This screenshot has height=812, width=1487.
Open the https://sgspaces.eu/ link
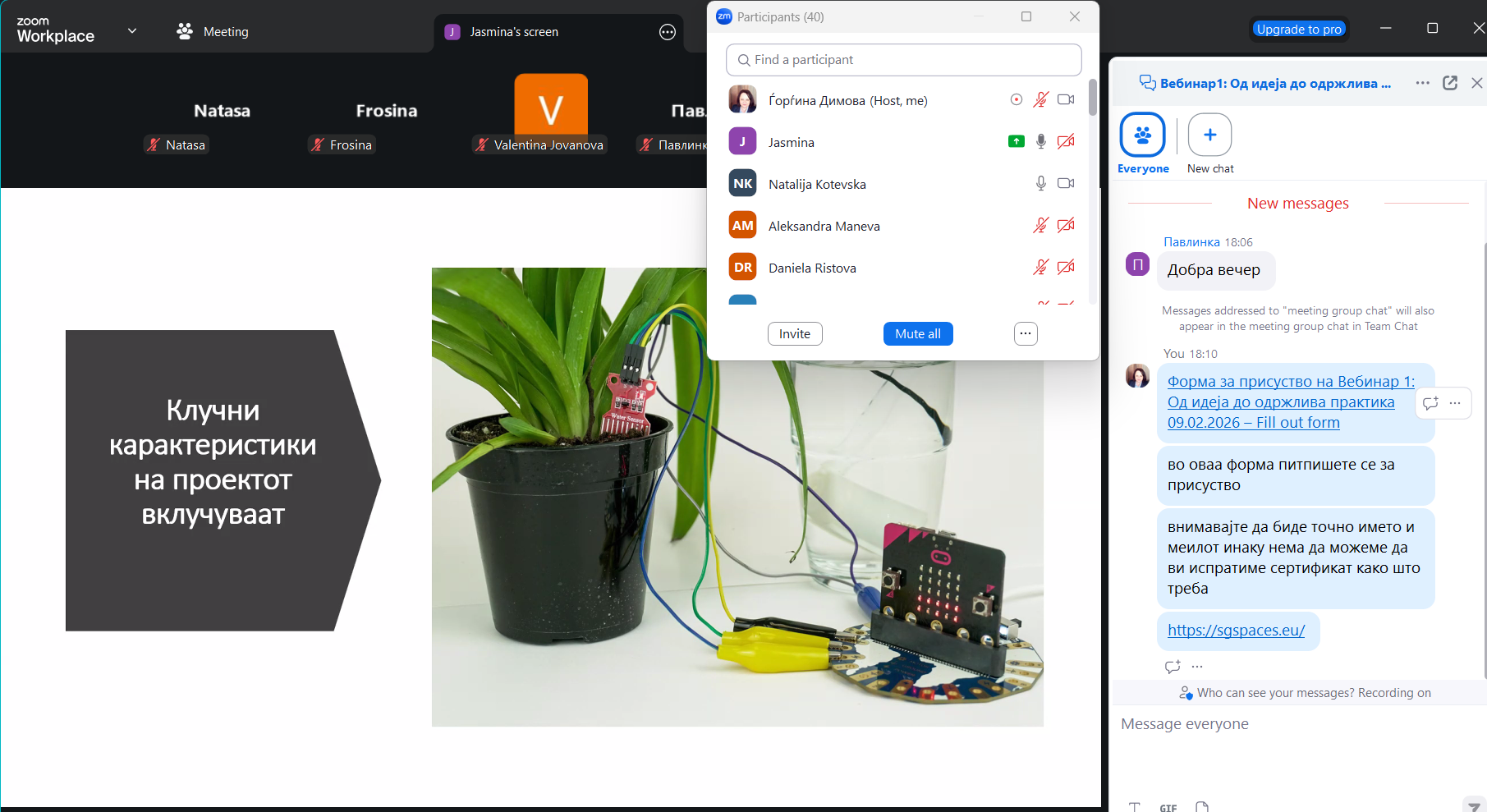(x=1236, y=631)
